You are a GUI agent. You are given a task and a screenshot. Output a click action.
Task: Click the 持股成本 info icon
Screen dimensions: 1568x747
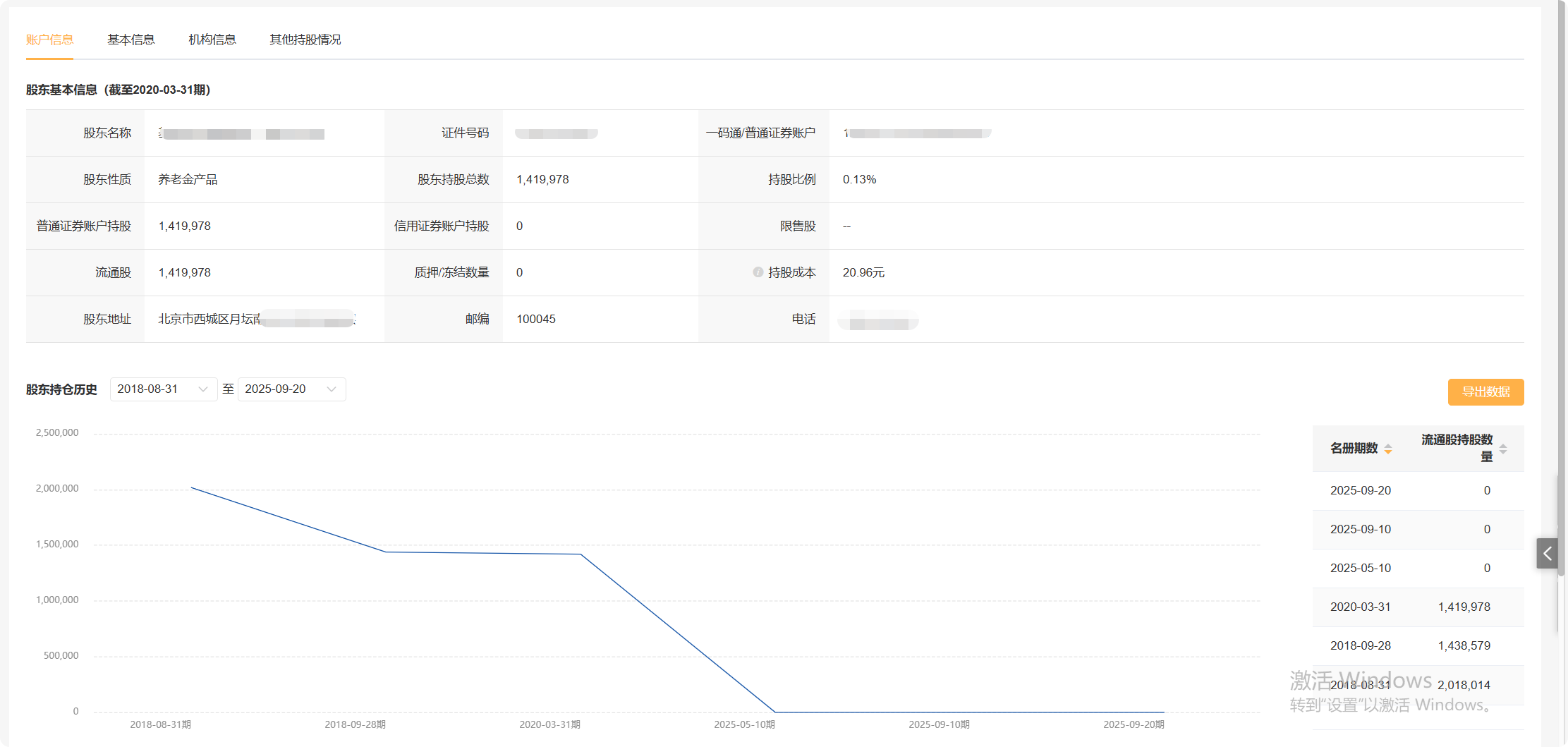click(758, 272)
